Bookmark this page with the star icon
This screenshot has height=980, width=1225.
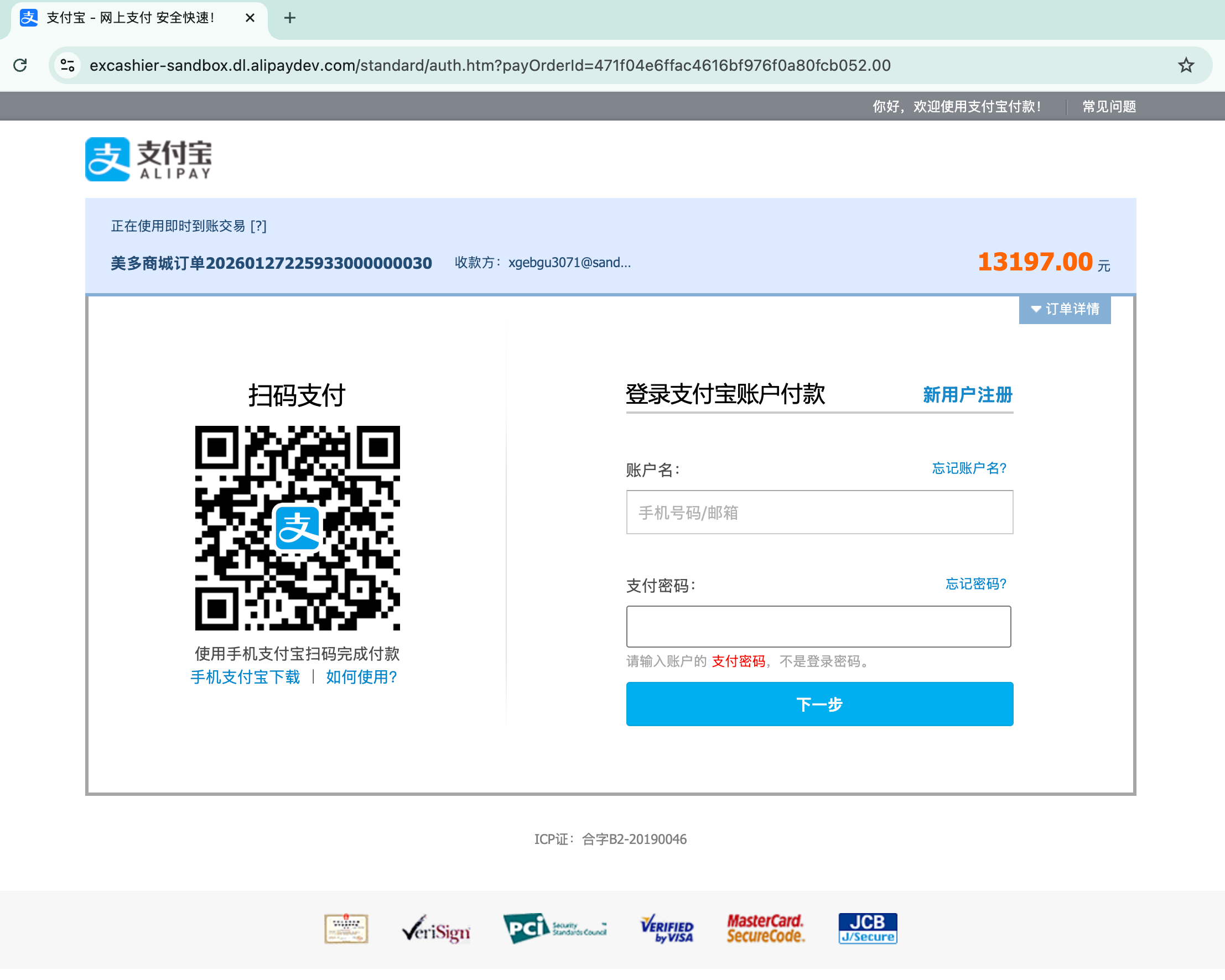1186,65
